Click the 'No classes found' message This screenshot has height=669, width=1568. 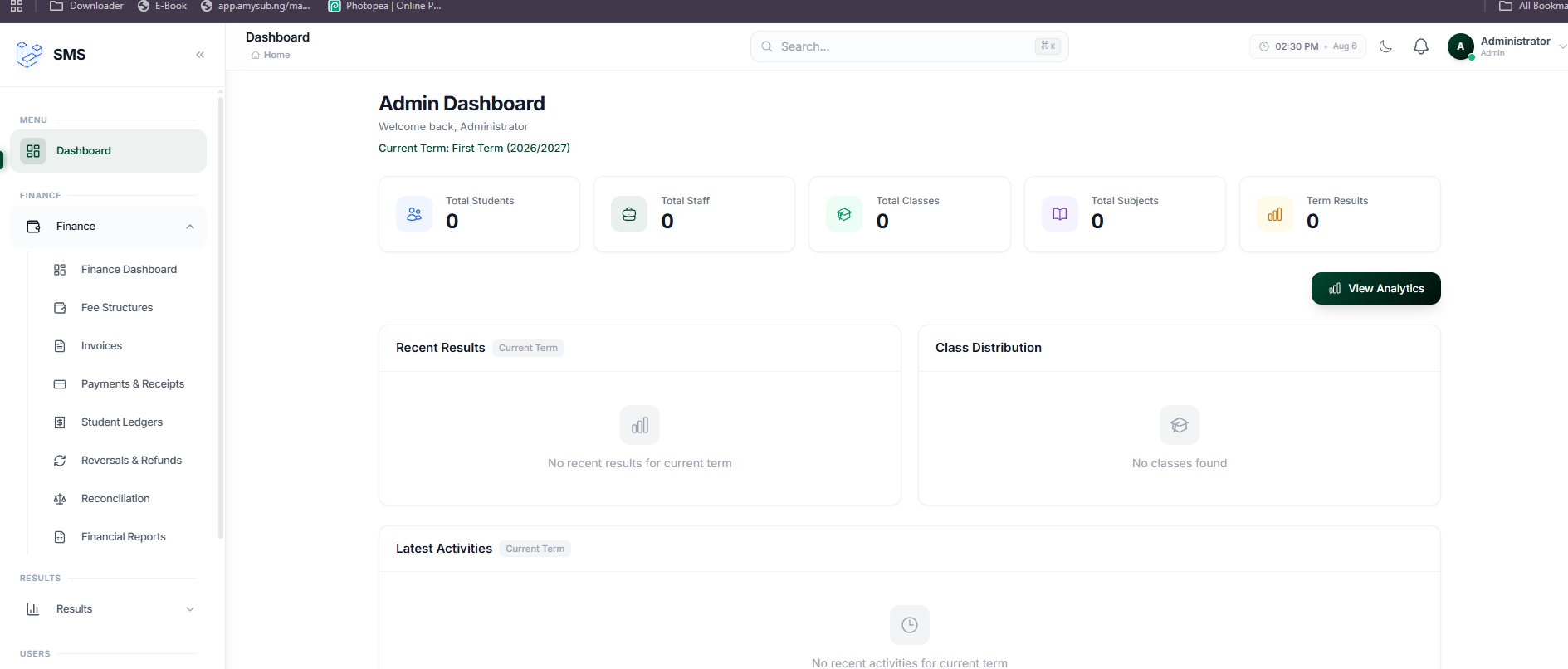pyautogui.click(x=1180, y=464)
